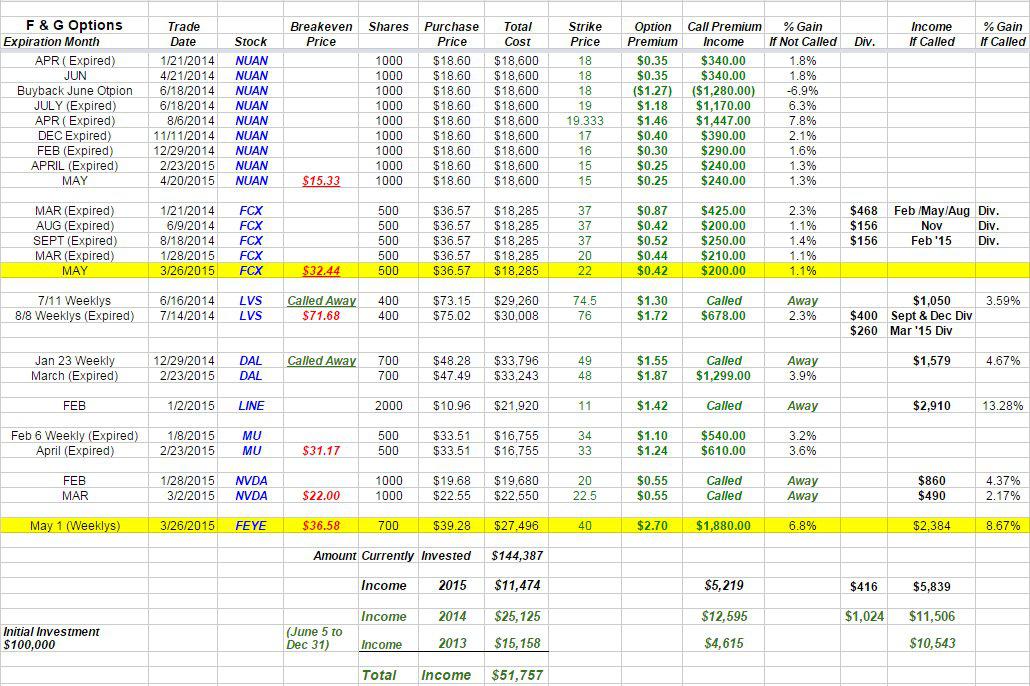The height and width of the screenshot is (686, 1030).
Task: Select the '(June 5 to Dec 31)' note cell
Action: (x=315, y=638)
